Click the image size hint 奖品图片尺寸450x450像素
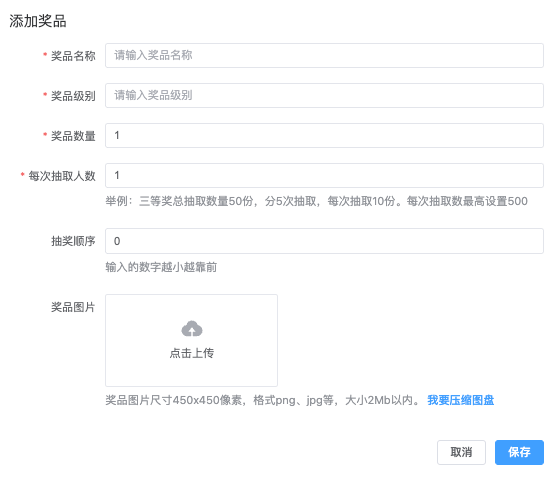553x477 pixels. click(174, 400)
